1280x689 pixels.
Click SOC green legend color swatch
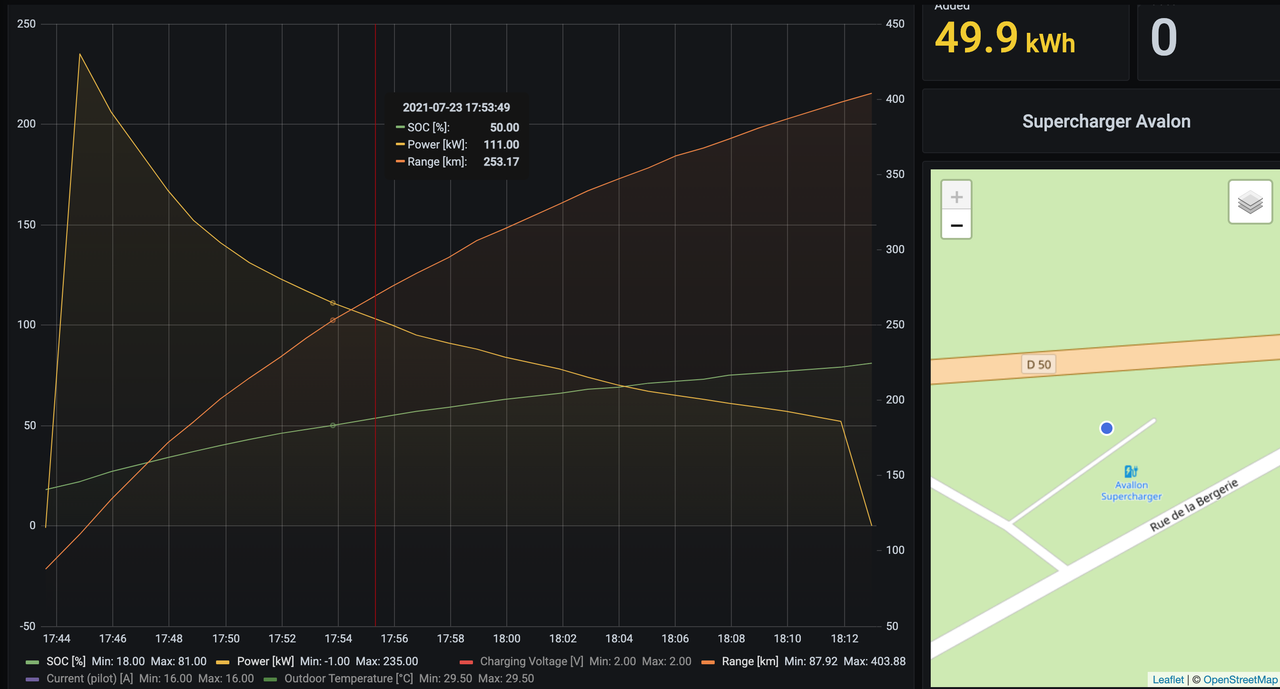tap(33, 662)
